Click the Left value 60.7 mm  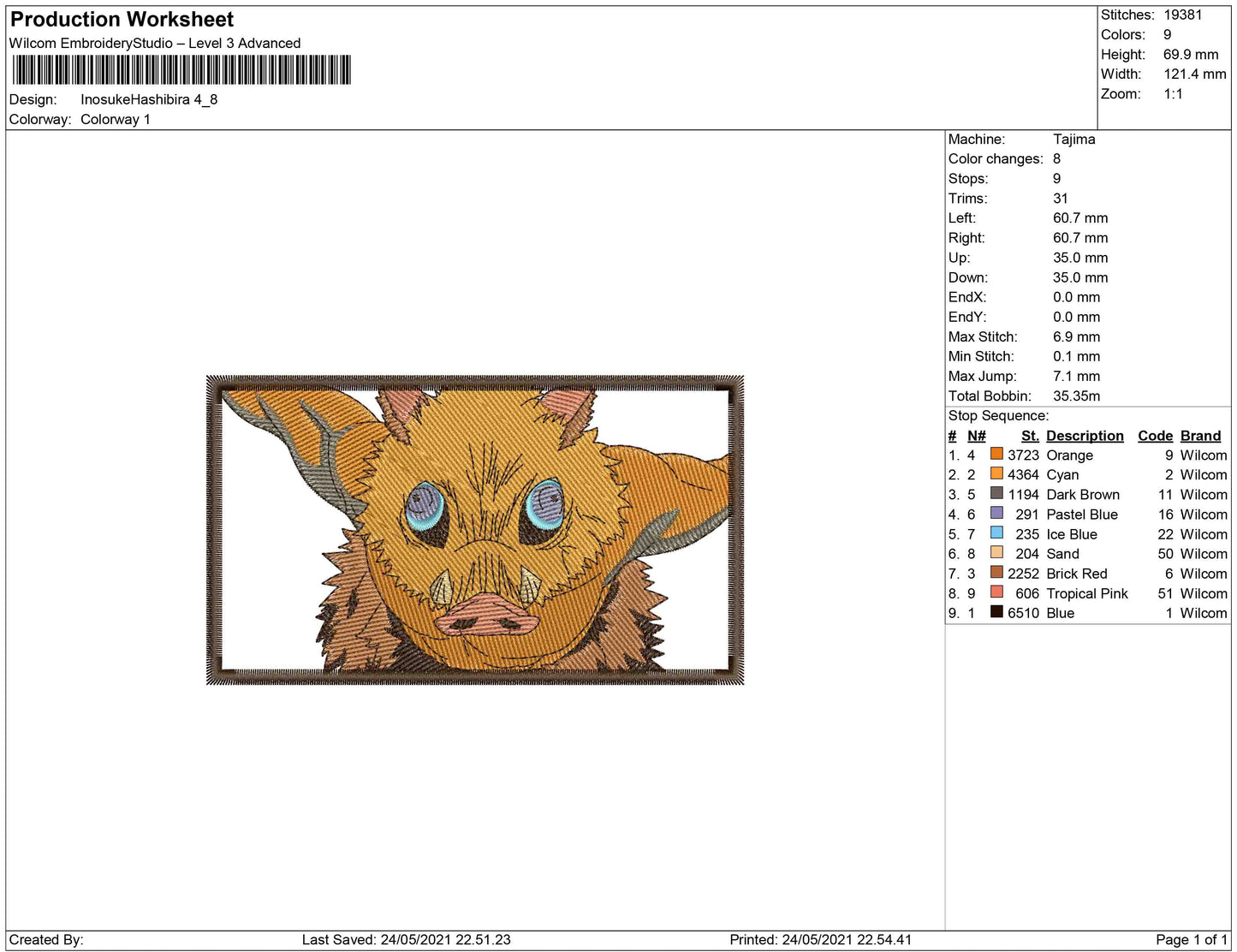pyautogui.click(x=1080, y=217)
